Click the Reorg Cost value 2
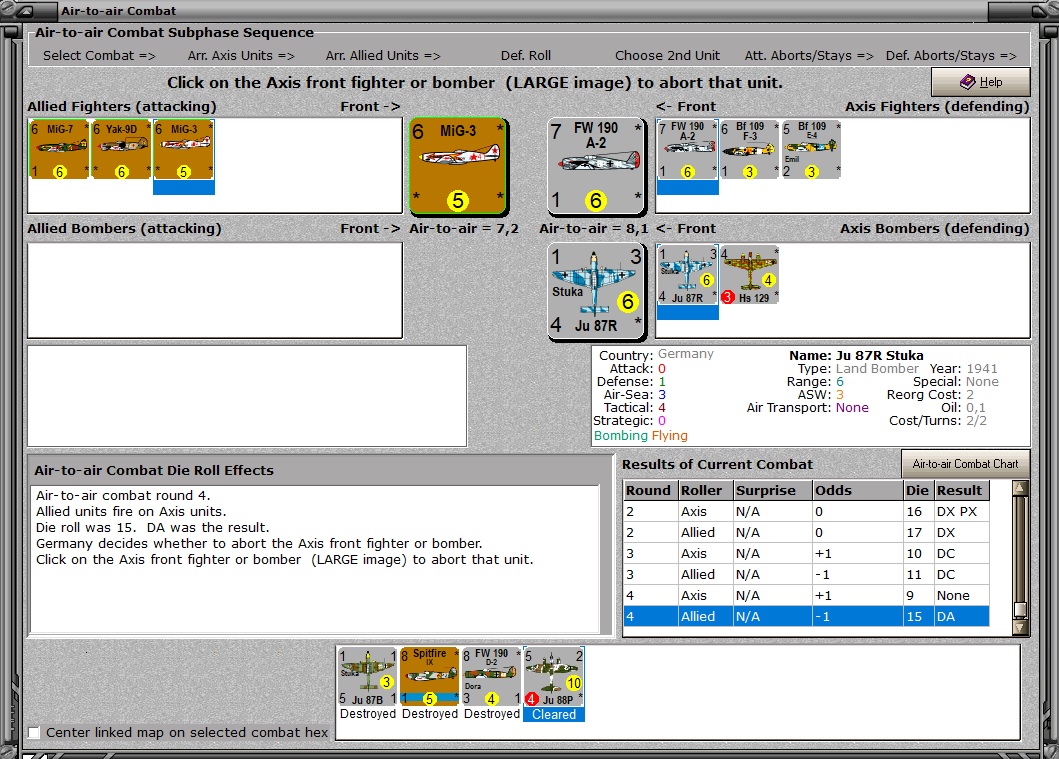Viewport: 1059px width, 759px height. pyautogui.click(x=970, y=395)
